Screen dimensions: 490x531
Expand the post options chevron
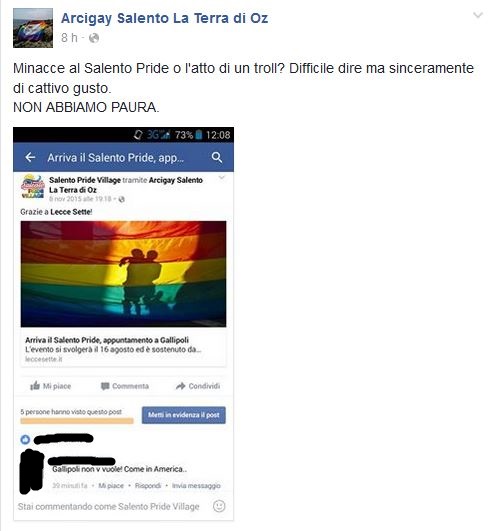[478, 15]
